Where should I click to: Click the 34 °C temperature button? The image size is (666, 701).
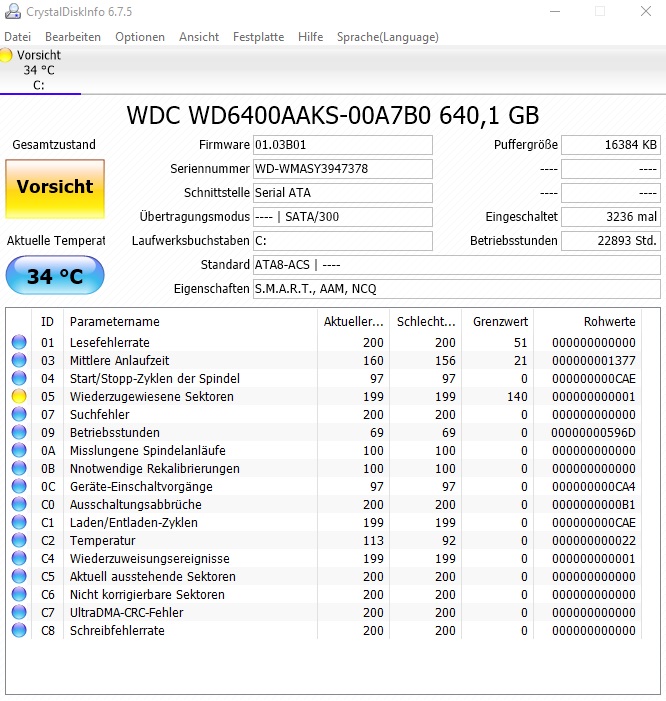coord(55,275)
